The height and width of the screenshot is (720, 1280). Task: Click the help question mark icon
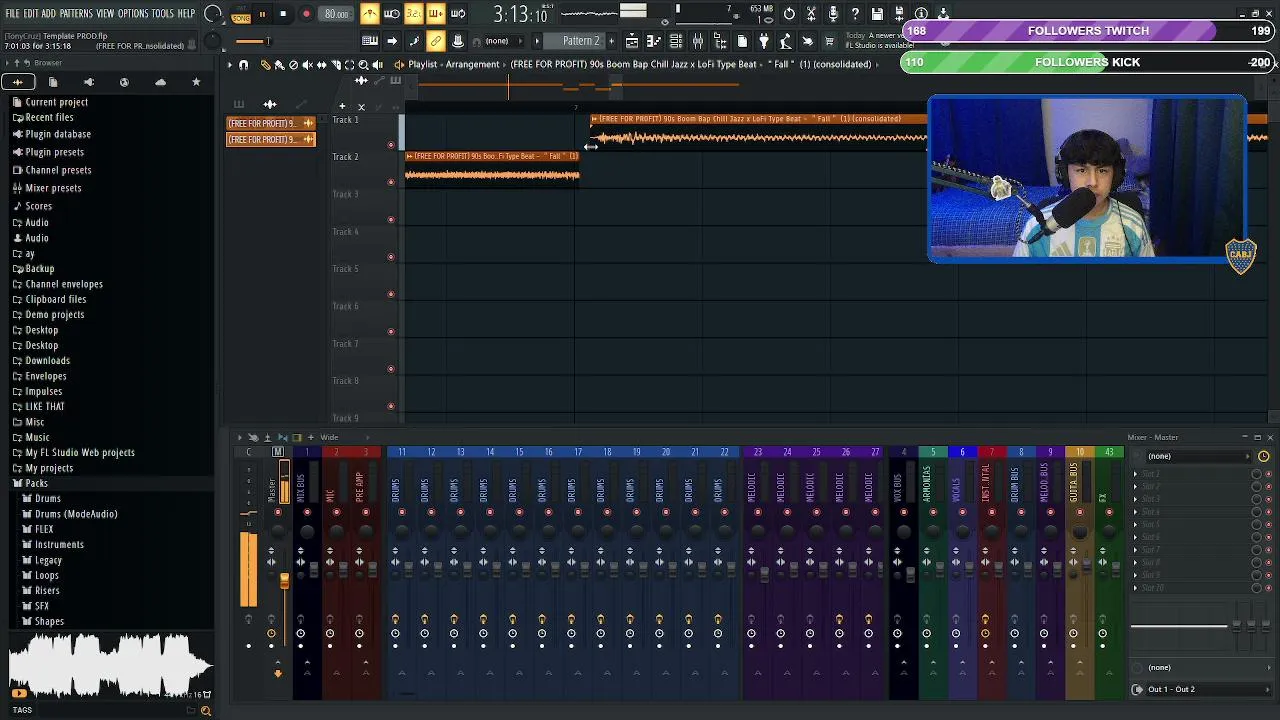point(855,14)
